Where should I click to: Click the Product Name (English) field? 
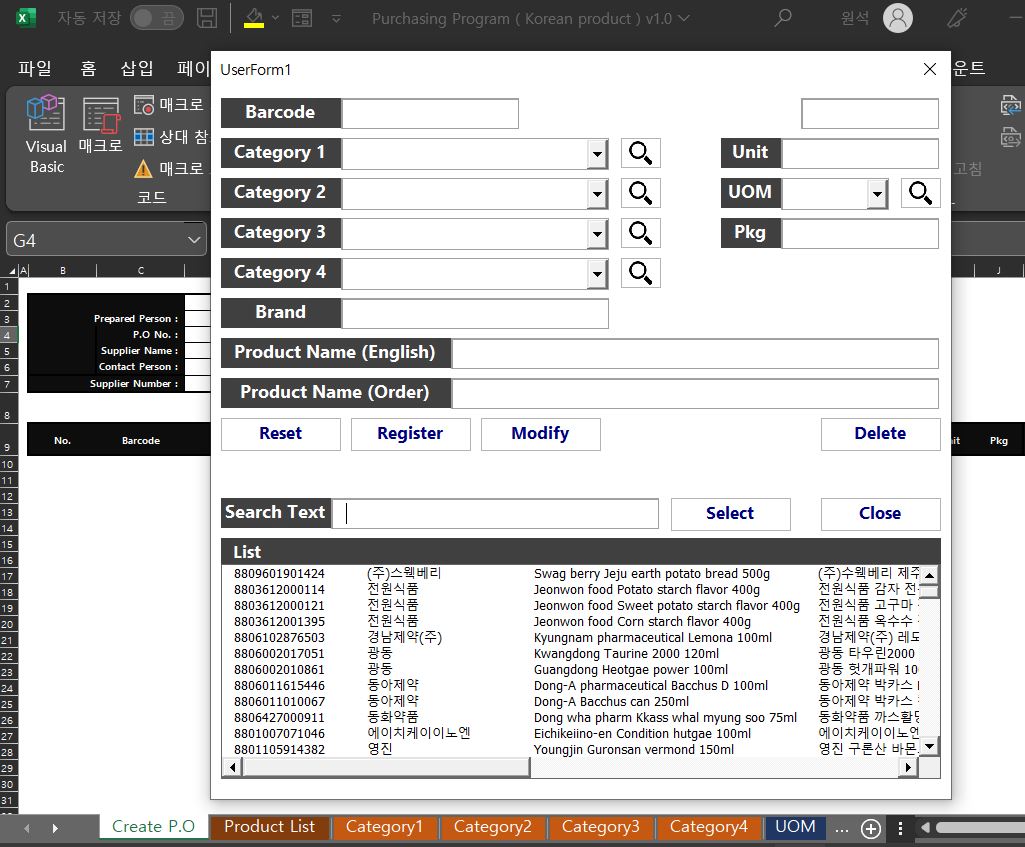[x=696, y=354]
